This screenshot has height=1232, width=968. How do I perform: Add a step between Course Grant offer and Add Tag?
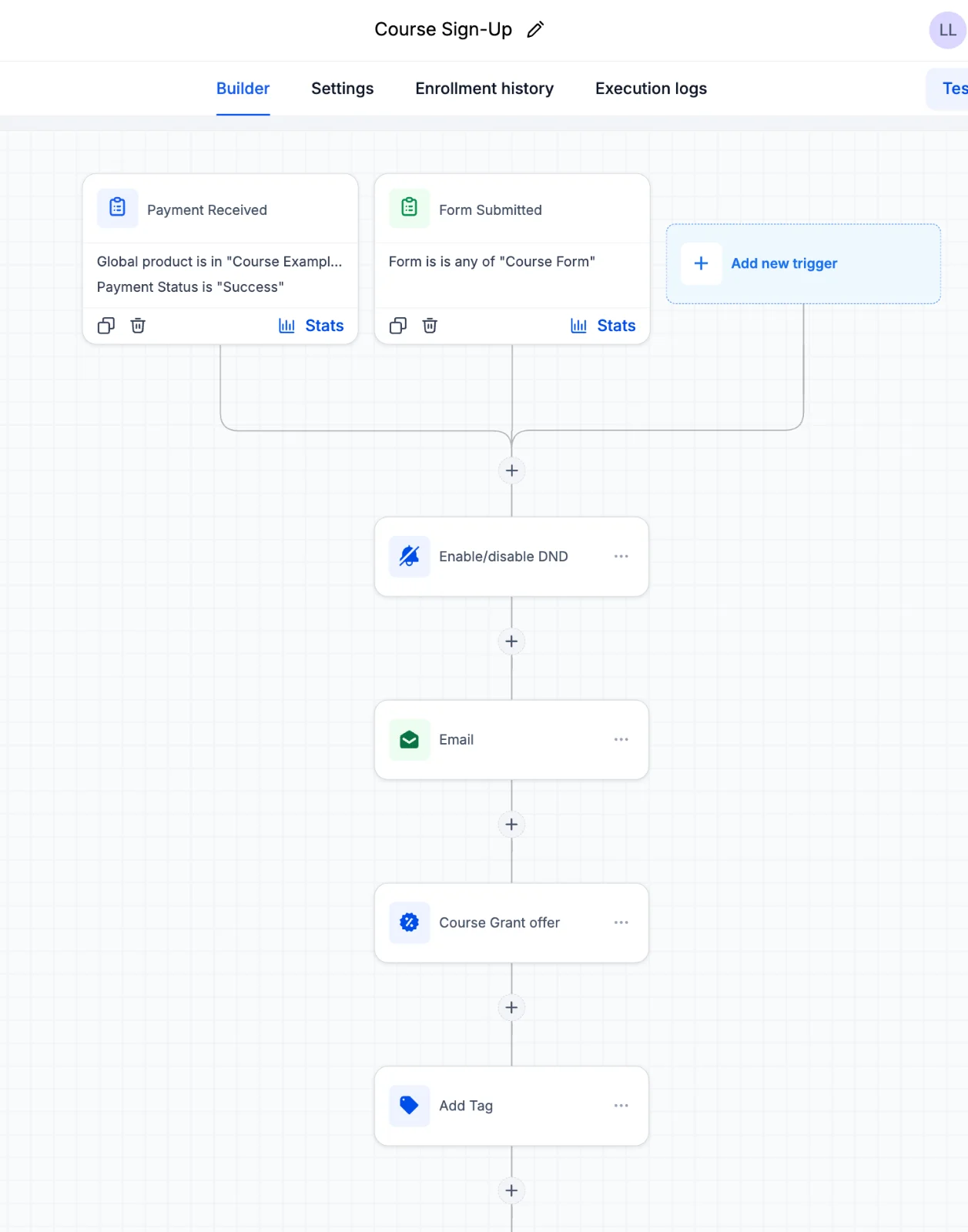click(x=511, y=1008)
